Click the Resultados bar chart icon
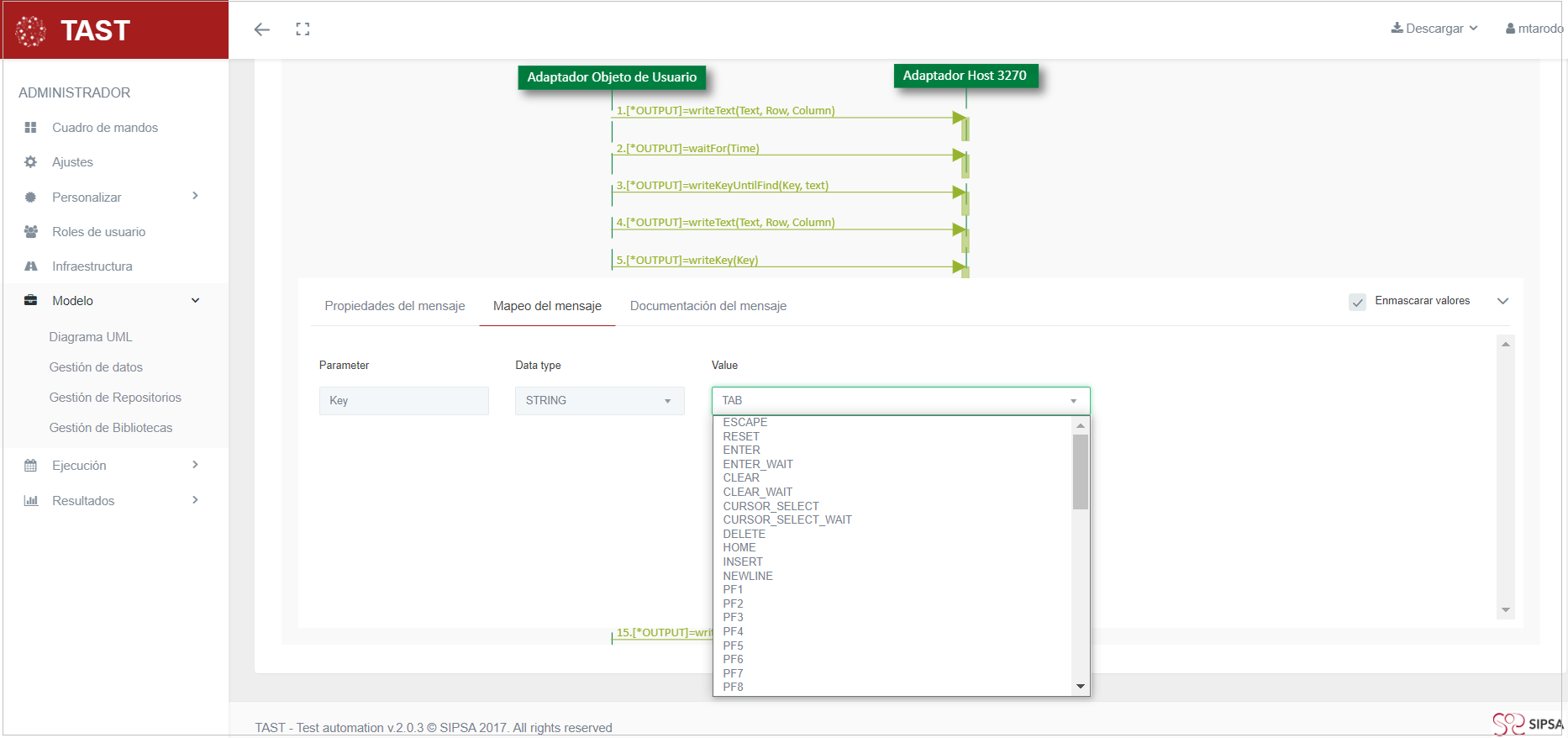 click(31, 501)
